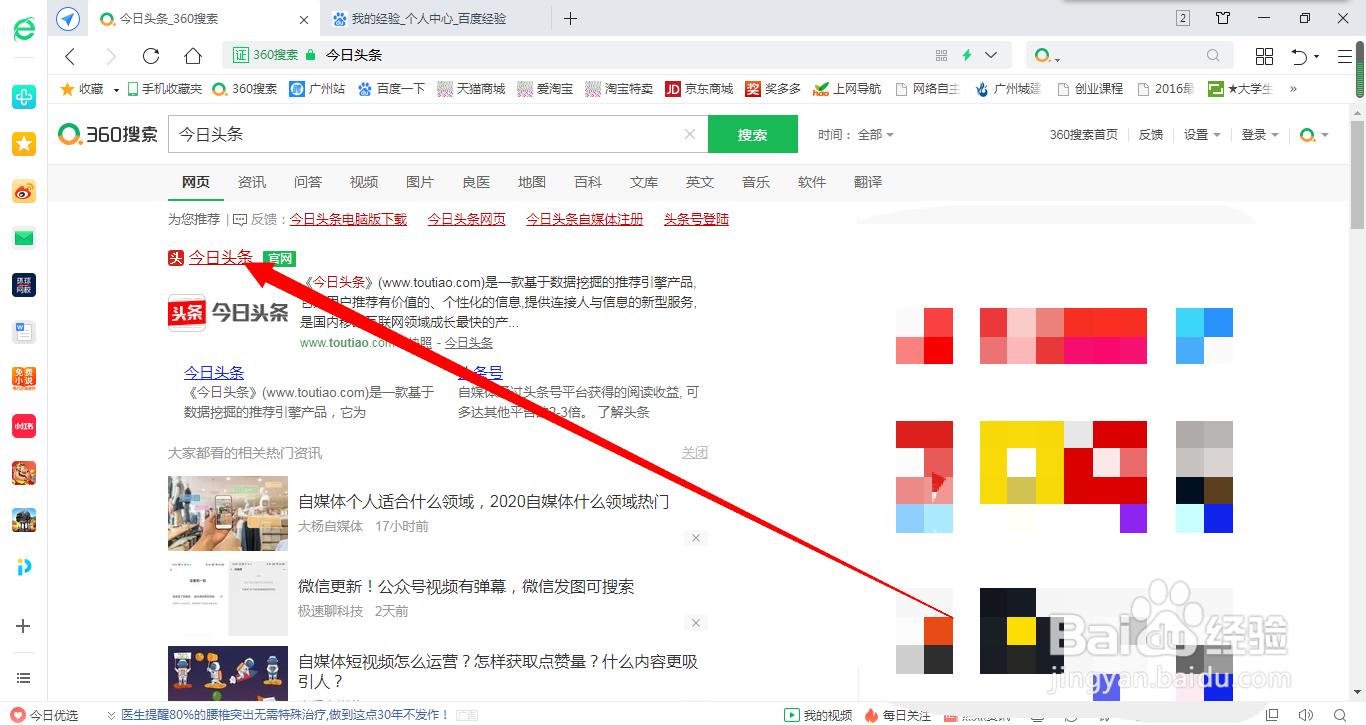Click the 手机收藏夹 bookmark icon
The image size is (1366, 725).
131,88
